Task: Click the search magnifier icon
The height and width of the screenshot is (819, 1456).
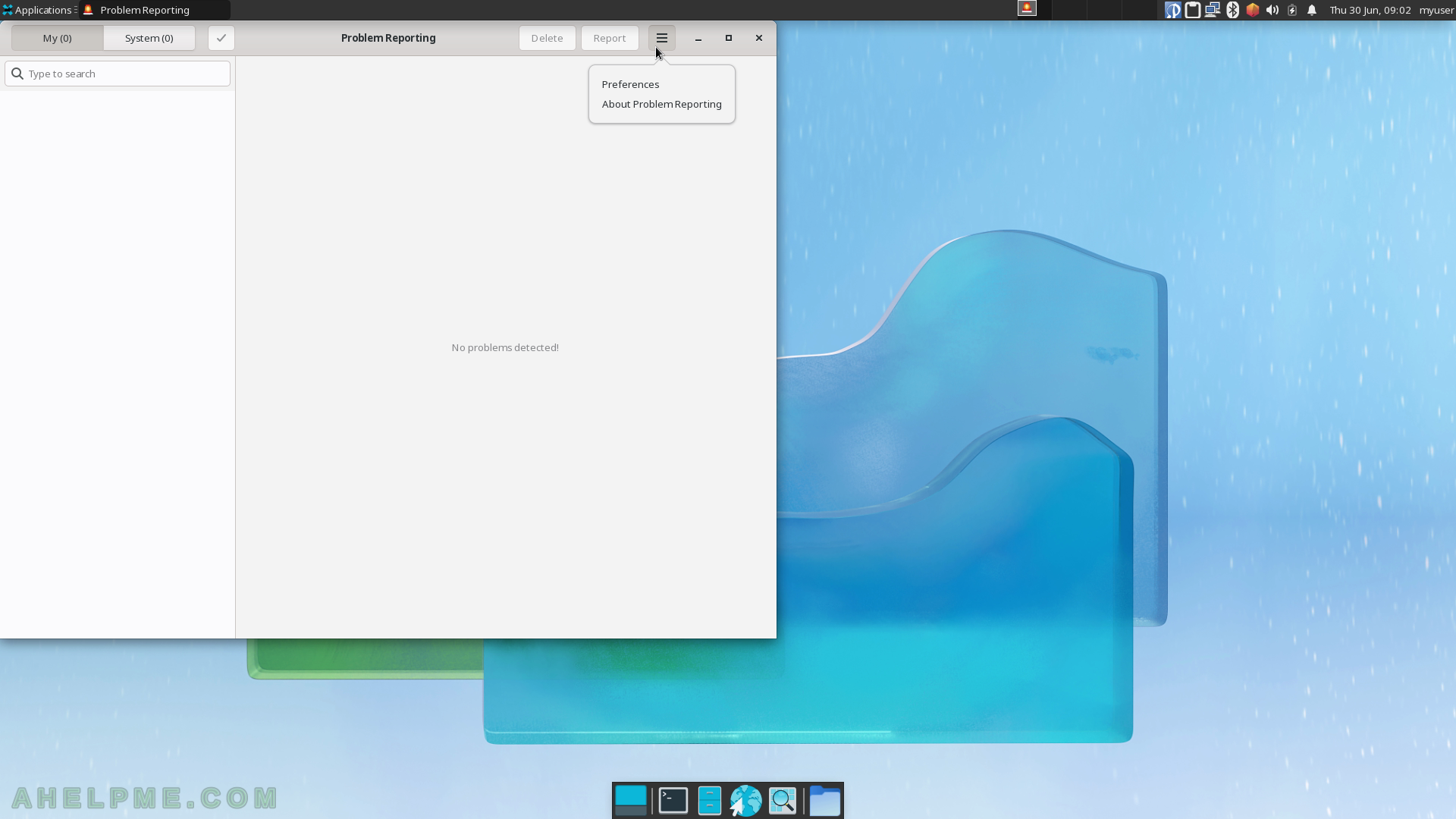Action: [x=17, y=74]
